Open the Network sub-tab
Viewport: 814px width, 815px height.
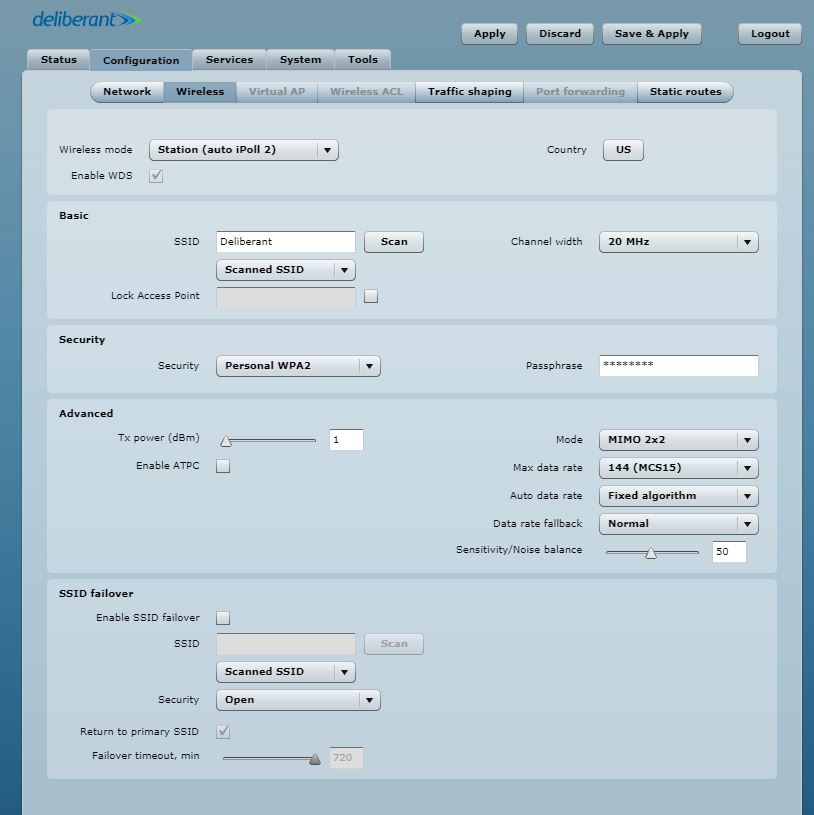127,92
